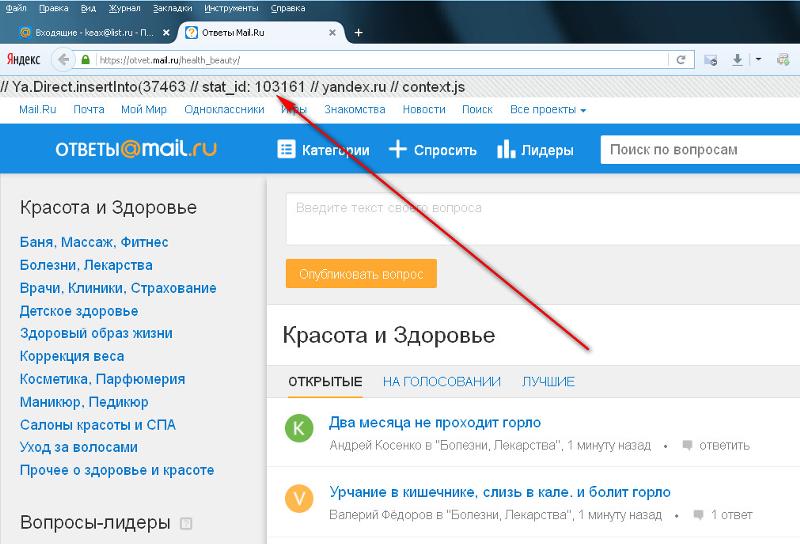
Task: Reload page using the refresh icon
Action: pyautogui.click(x=681, y=60)
